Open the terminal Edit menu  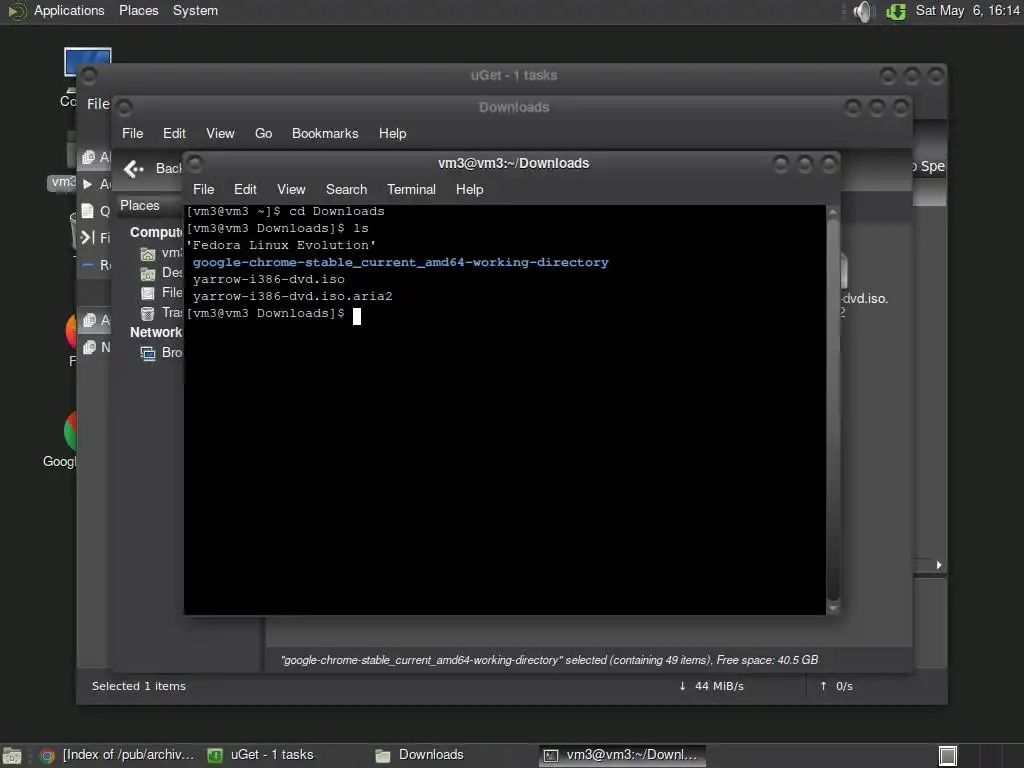point(245,189)
